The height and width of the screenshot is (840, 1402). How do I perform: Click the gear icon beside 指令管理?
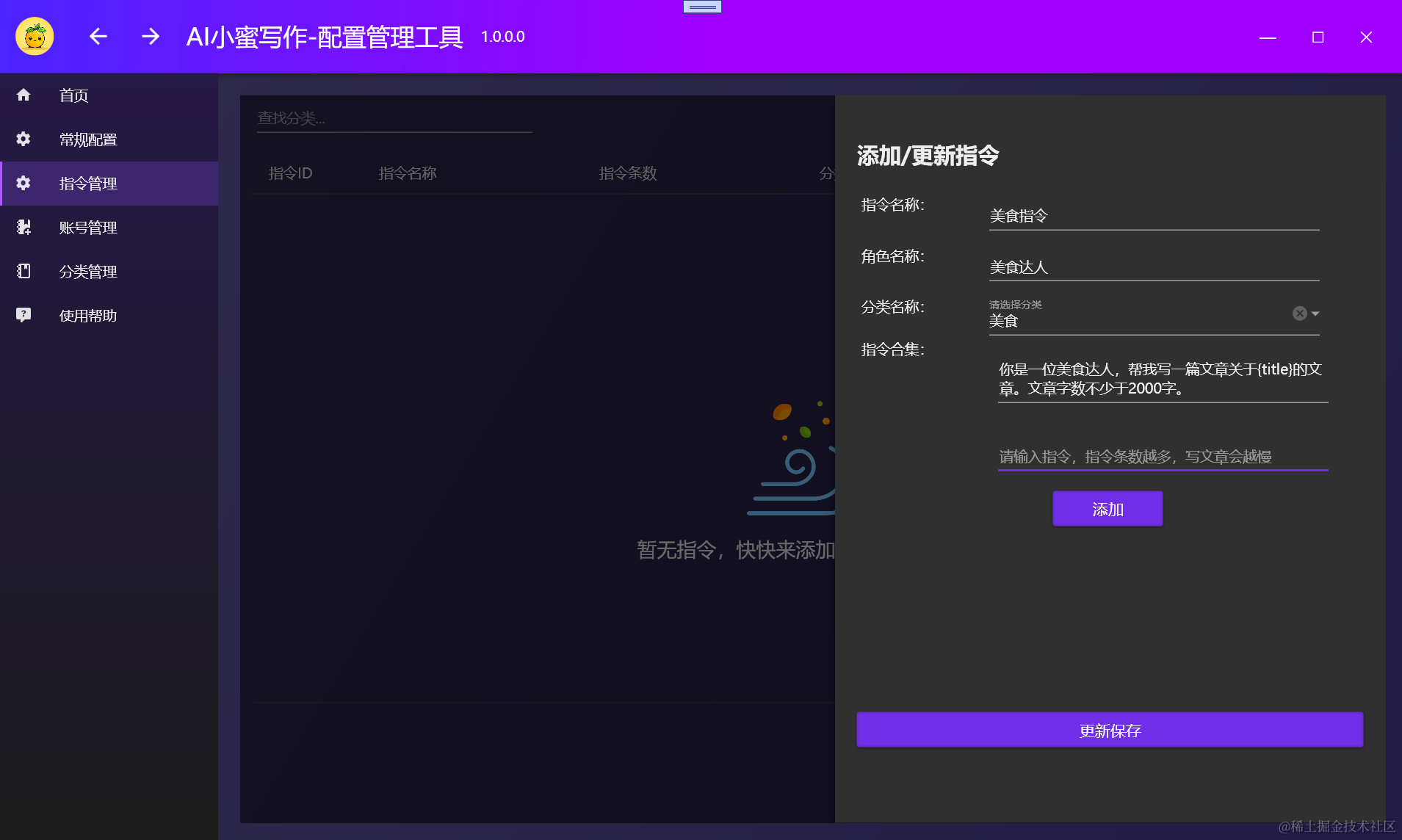coord(24,183)
